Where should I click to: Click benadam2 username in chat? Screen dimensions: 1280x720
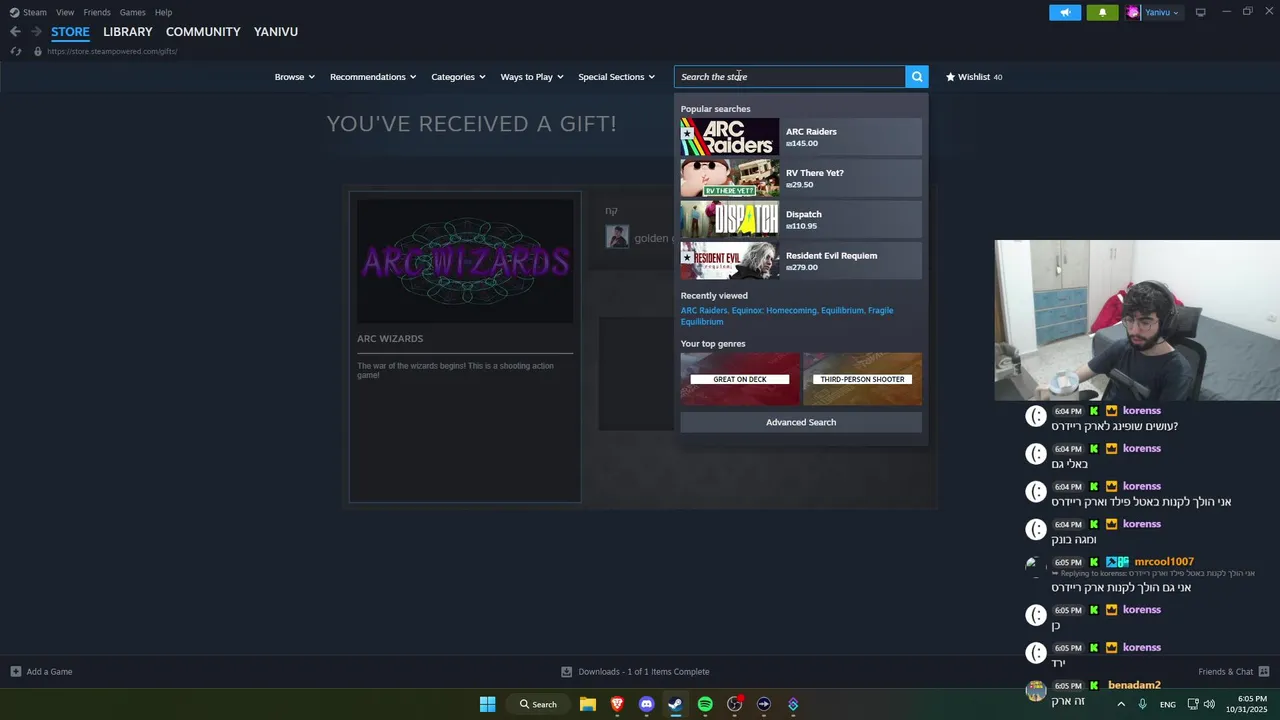click(x=1134, y=685)
